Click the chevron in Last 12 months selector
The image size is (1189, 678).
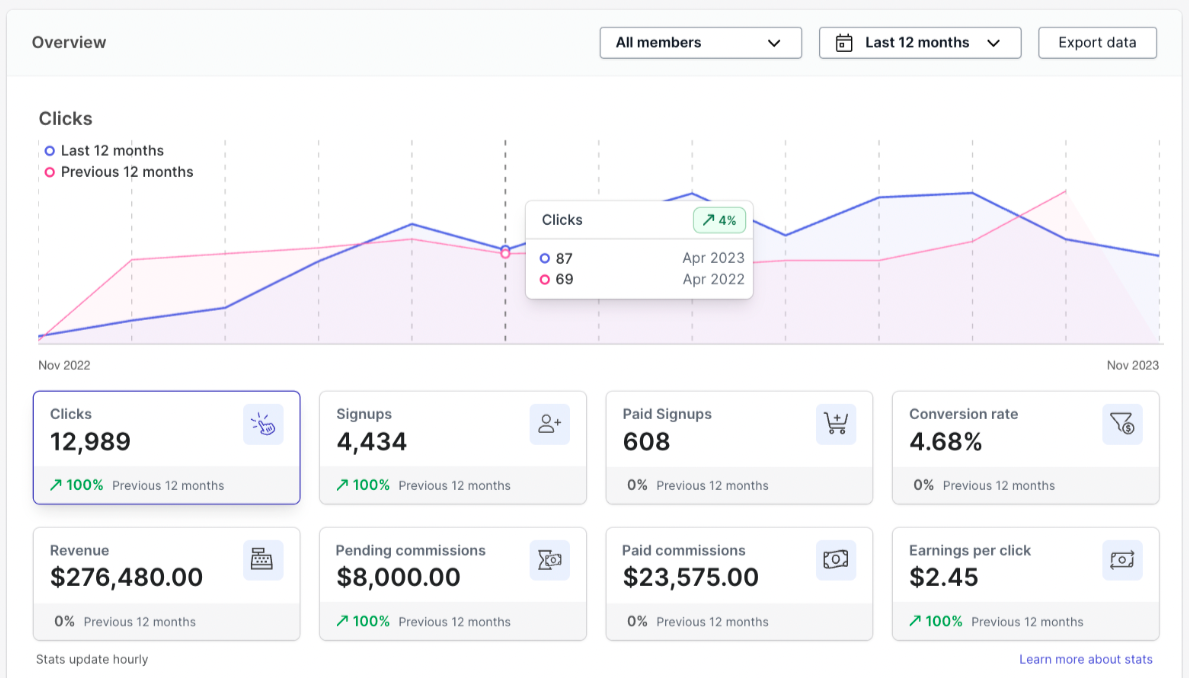coord(993,43)
